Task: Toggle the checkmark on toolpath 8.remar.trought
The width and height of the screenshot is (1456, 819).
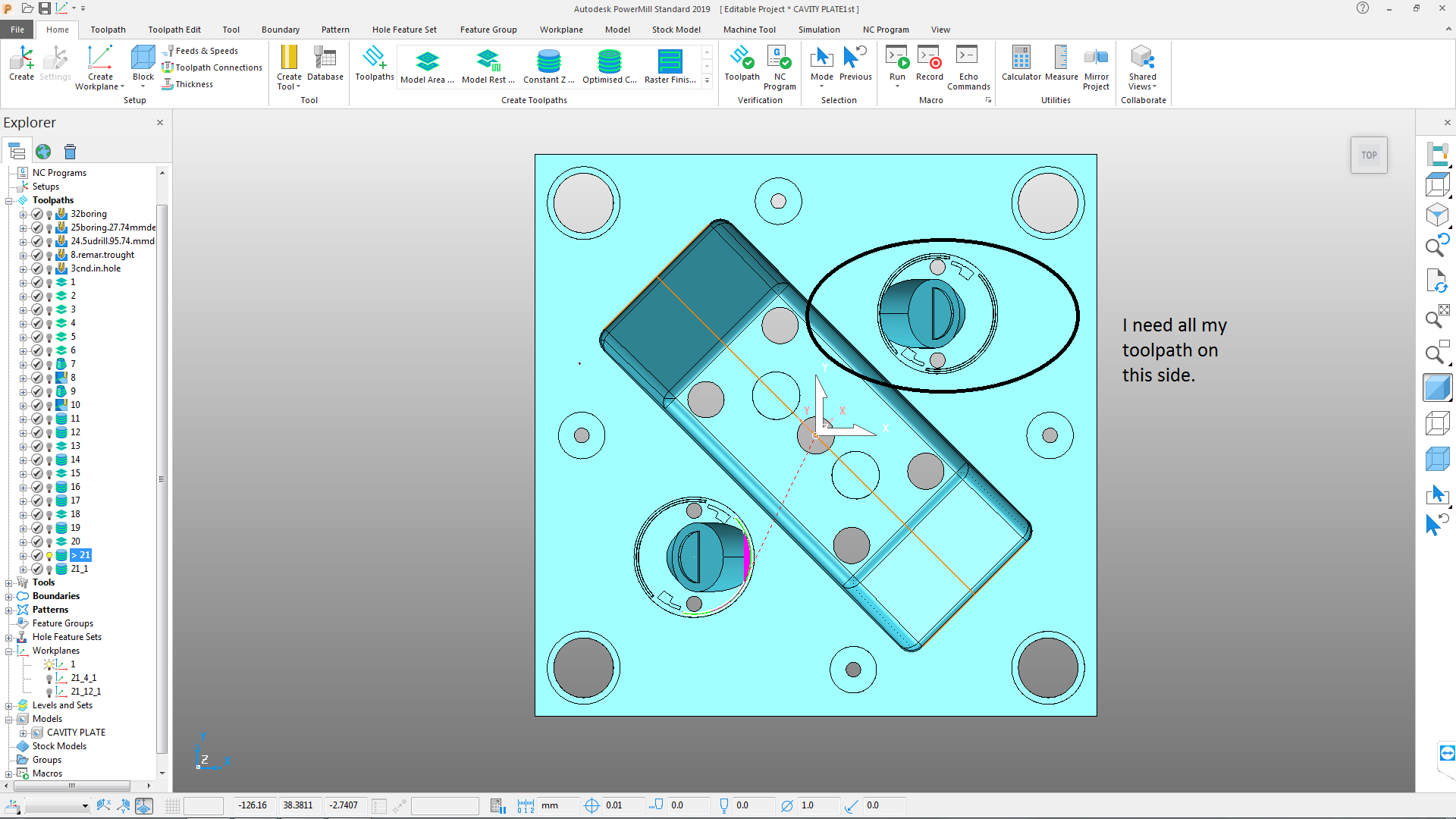Action: coord(36,255)
